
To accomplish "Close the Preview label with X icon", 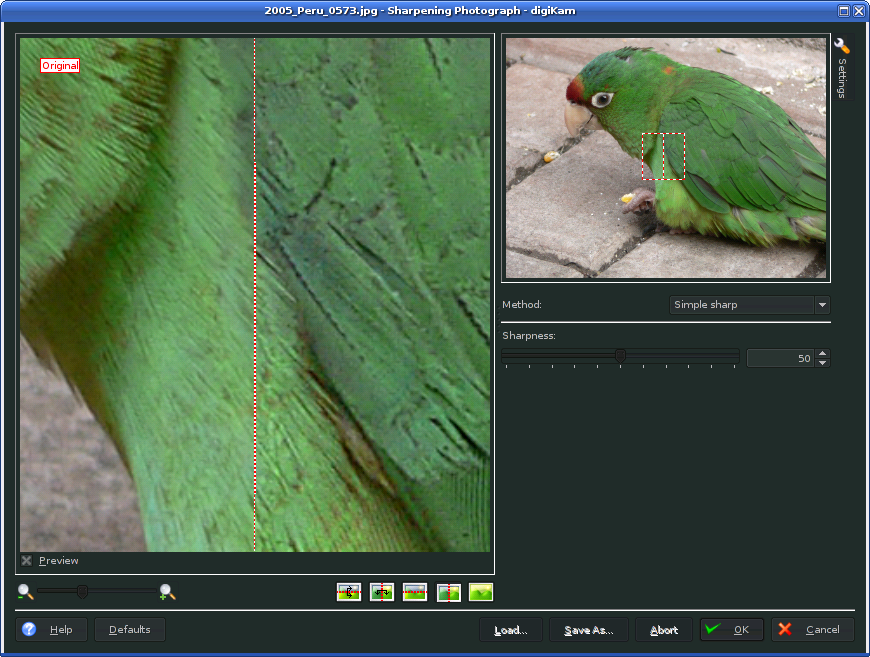I will click(27, 561).
